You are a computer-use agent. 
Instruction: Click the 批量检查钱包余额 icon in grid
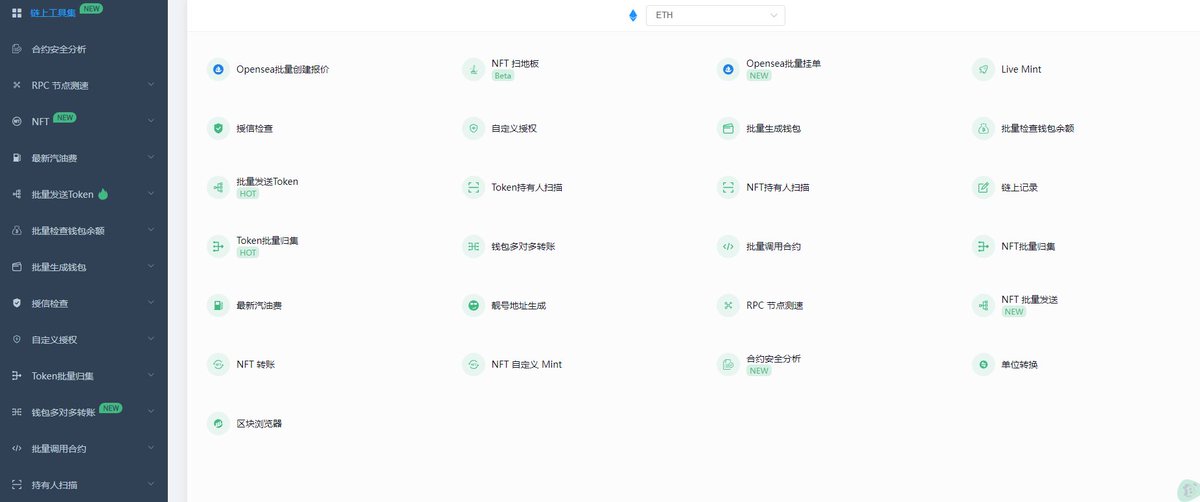tap(983, 129)
